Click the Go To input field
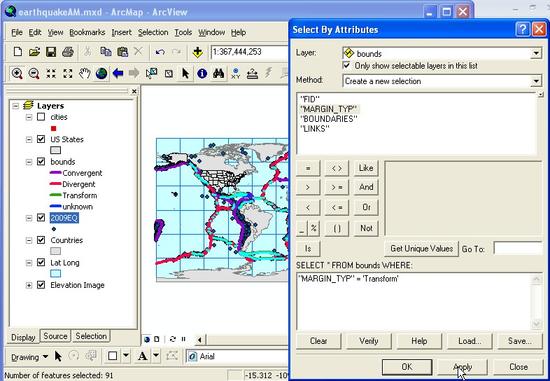 pyautogui.click(x=518, y=248)
